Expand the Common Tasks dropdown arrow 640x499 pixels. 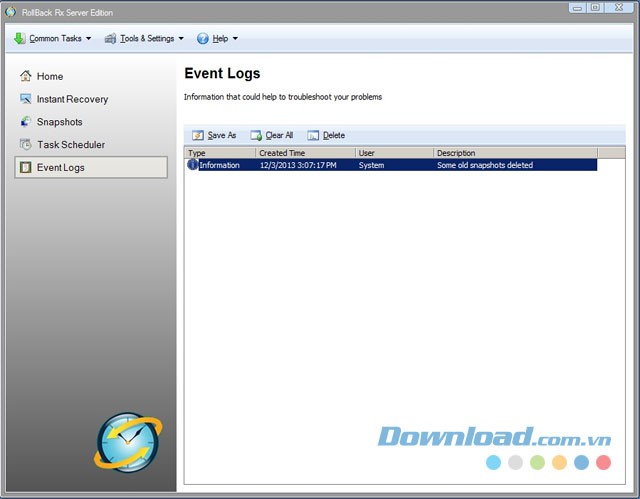(x=89, y=39)
